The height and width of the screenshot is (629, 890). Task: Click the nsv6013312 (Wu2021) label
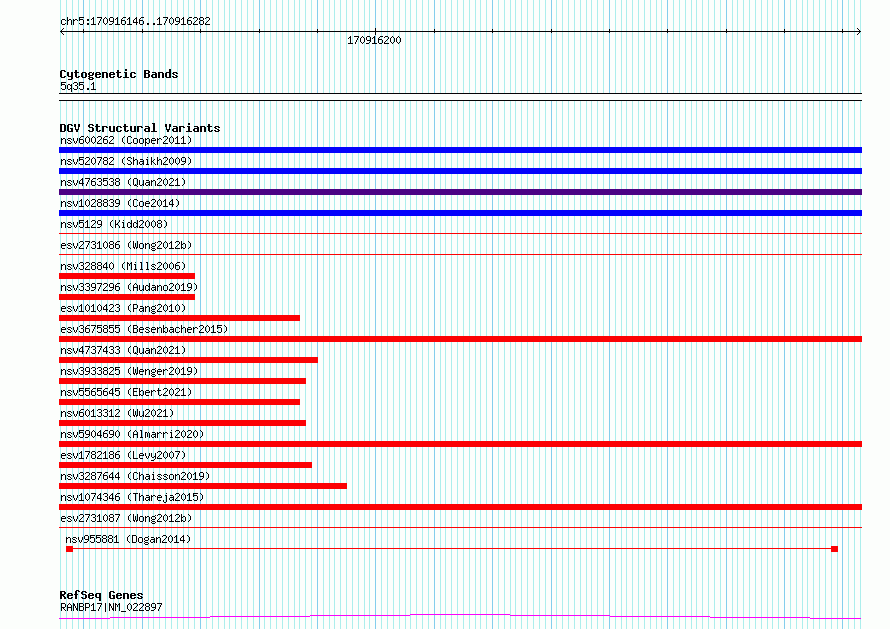point(117,413)
